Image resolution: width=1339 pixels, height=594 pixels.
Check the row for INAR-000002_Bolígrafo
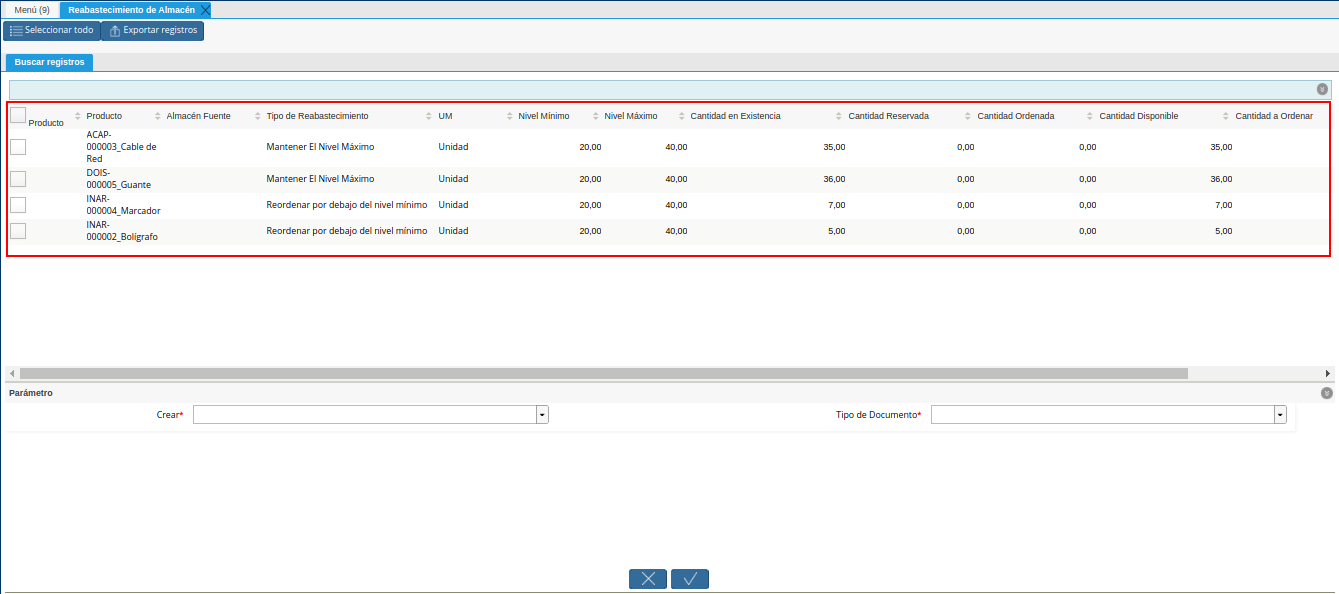click(x=17, y=230)
